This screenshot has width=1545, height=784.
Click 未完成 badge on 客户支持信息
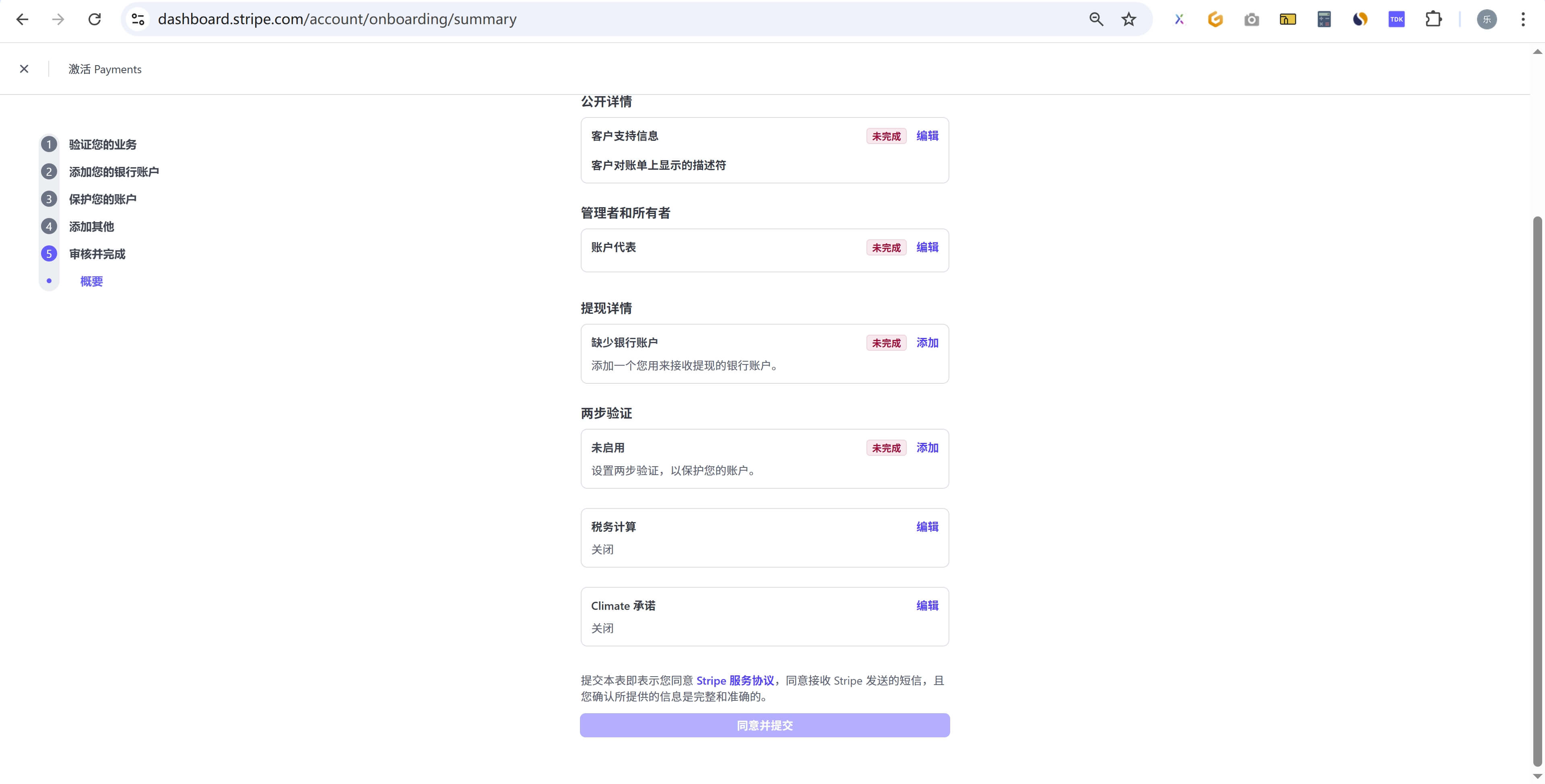click(x=886, y=137)
